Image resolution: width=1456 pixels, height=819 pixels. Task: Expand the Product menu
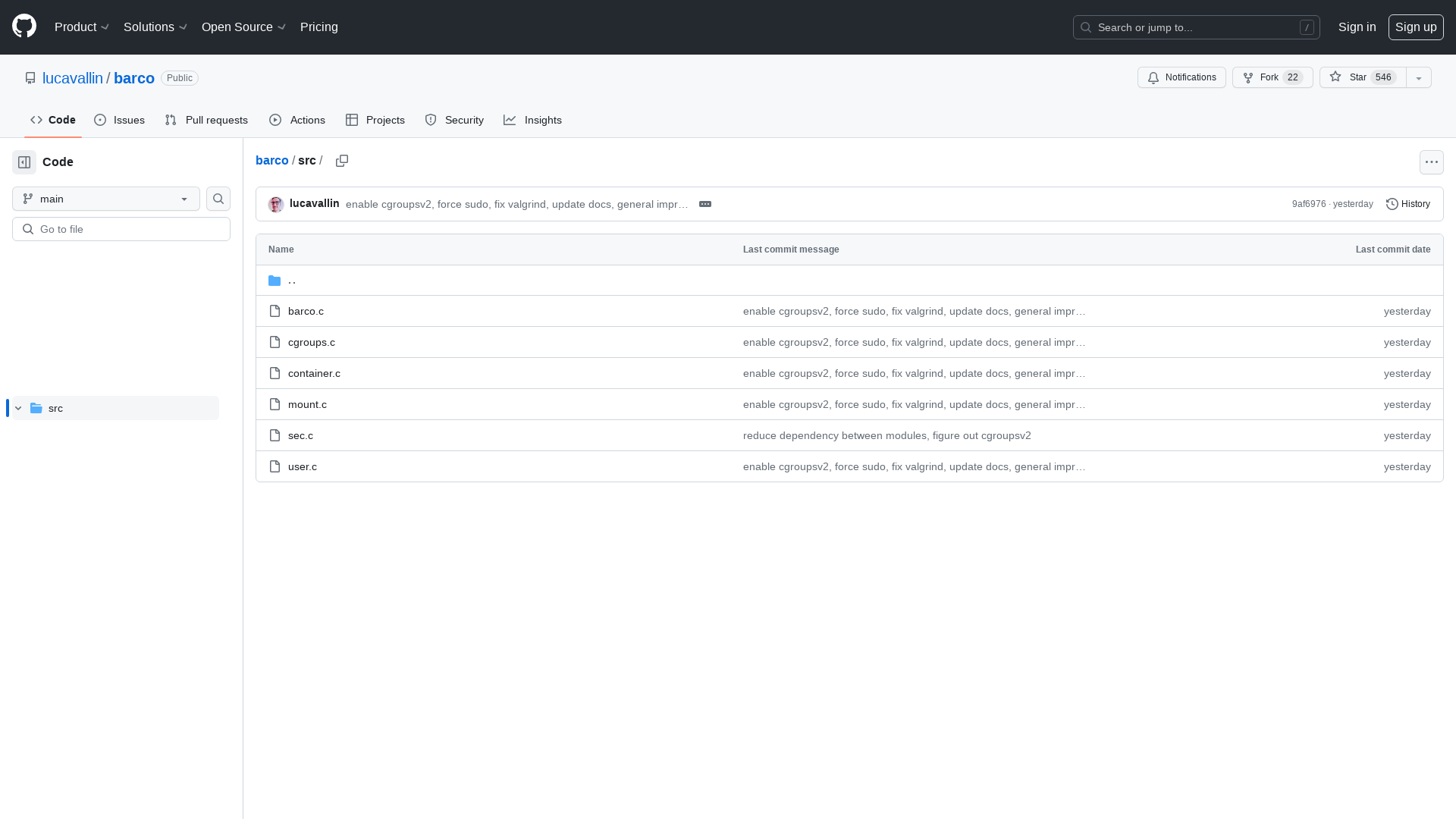point(82,27)
